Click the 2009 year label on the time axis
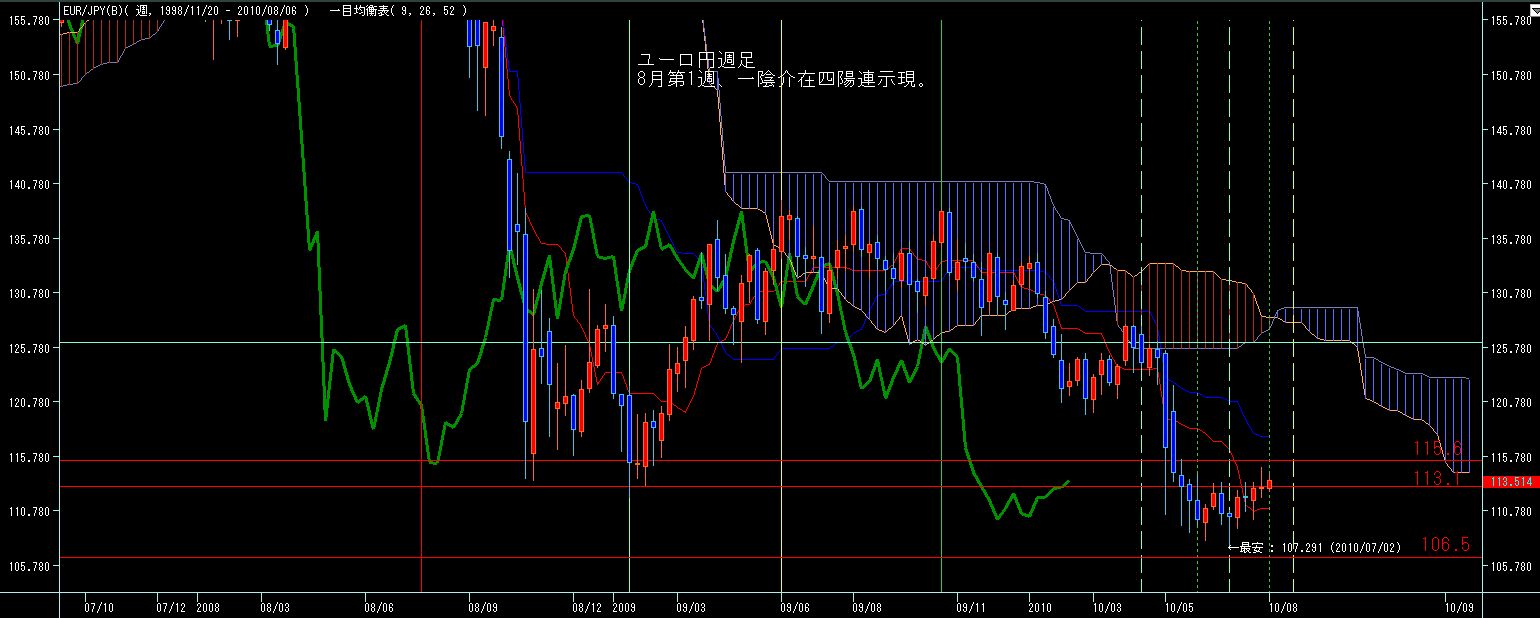1540x618 pixels. pyautogui.click(x=623, y=607)
